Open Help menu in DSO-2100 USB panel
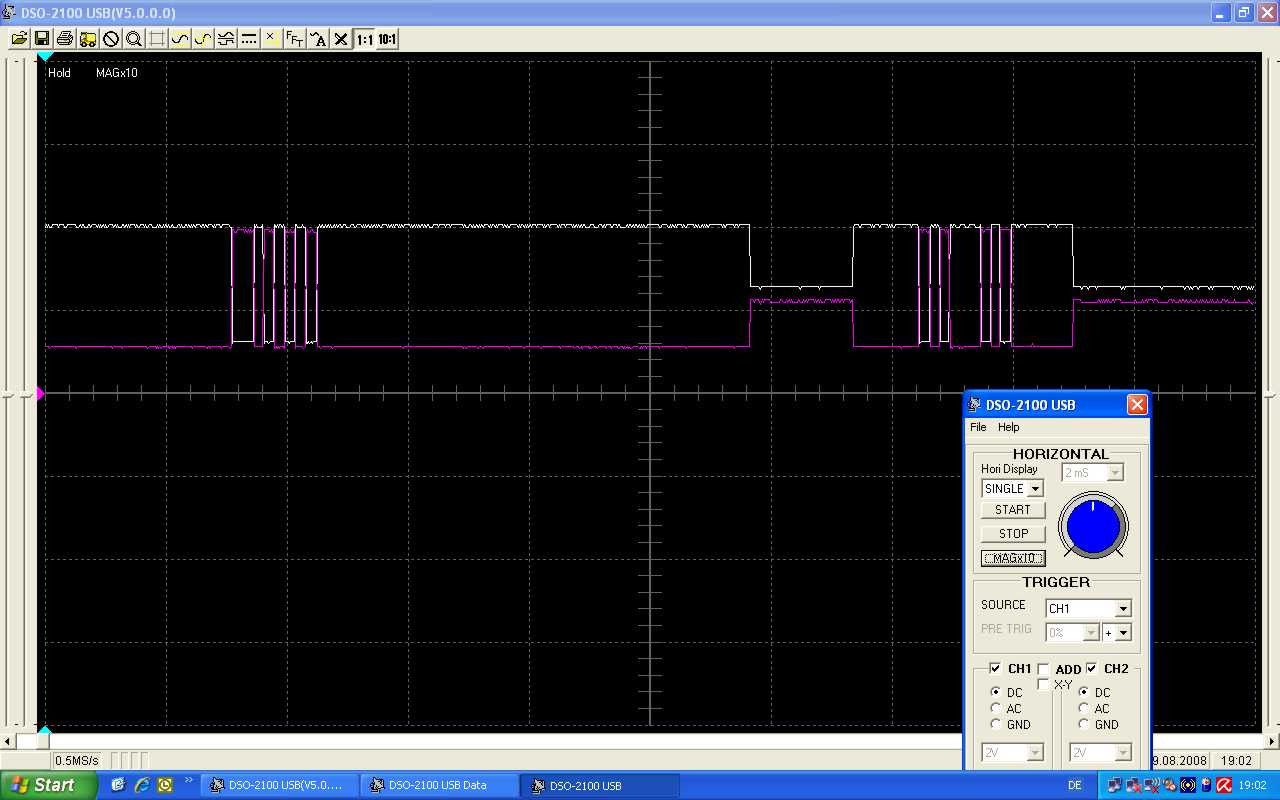This screenshot has height=800, width=1280. (1009, 427)
